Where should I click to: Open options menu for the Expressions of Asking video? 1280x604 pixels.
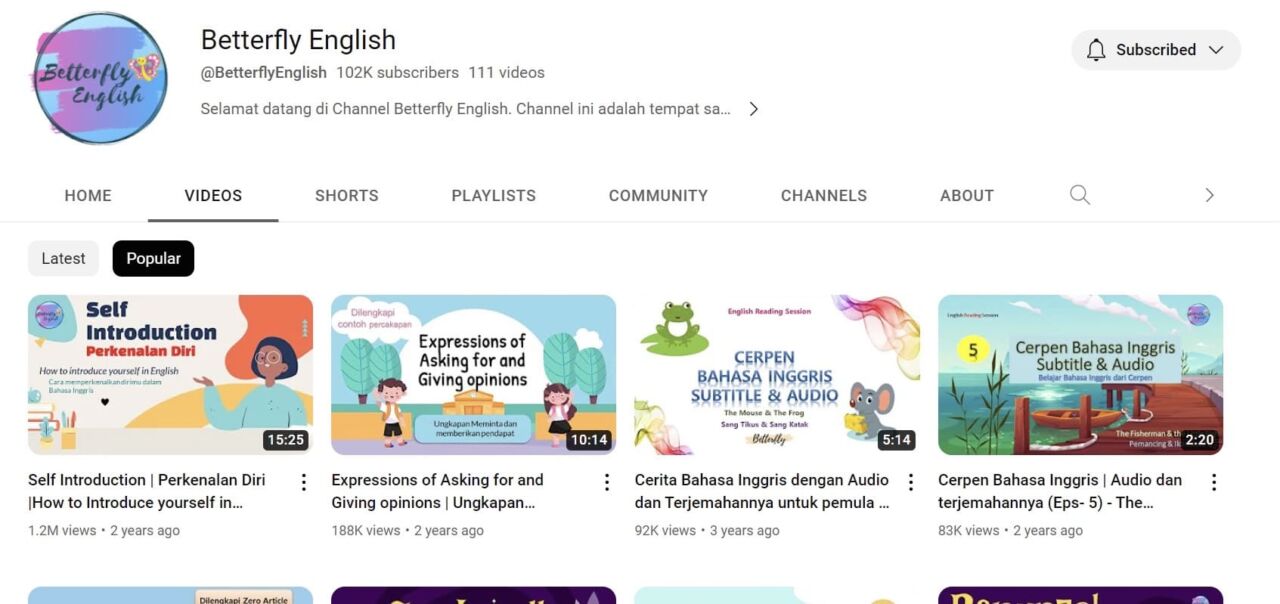tap(606, 481)
